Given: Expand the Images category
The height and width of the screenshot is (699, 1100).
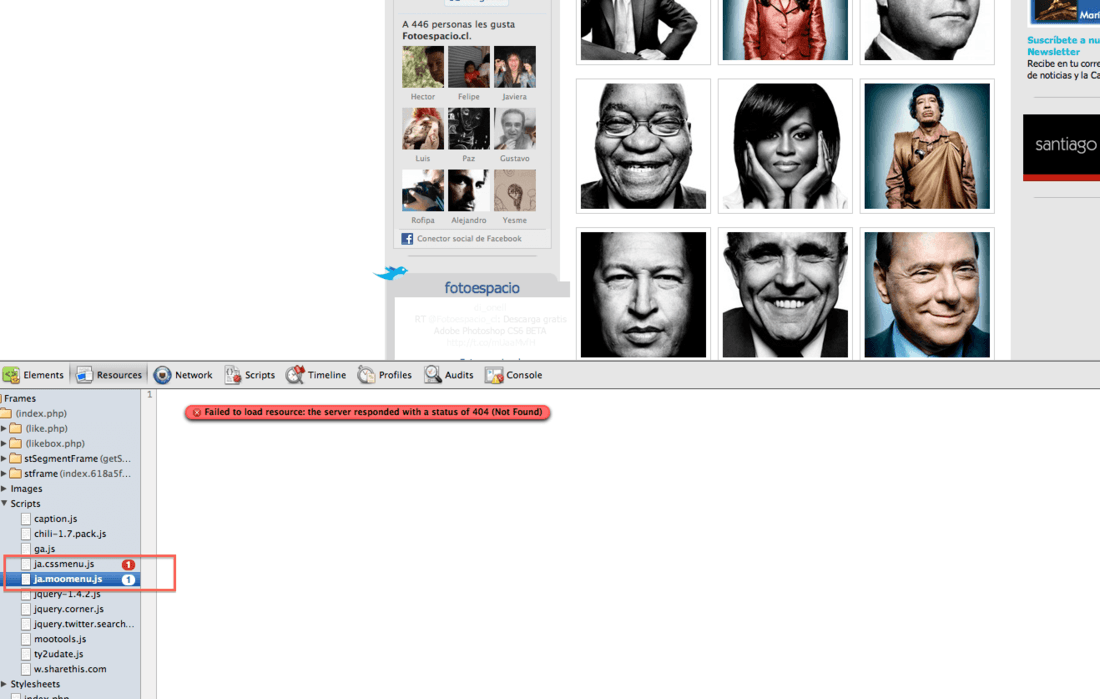Looking at the screenshot, I should click(x=4, y=488).
